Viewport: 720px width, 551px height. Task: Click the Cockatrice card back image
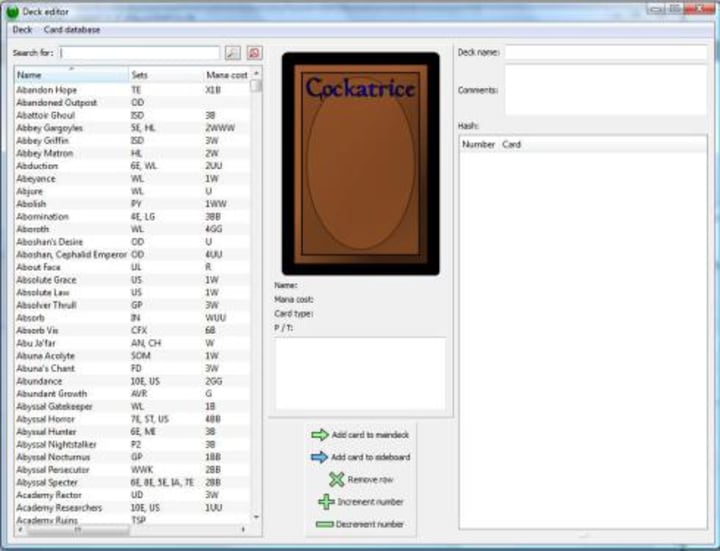click(360, 164)
